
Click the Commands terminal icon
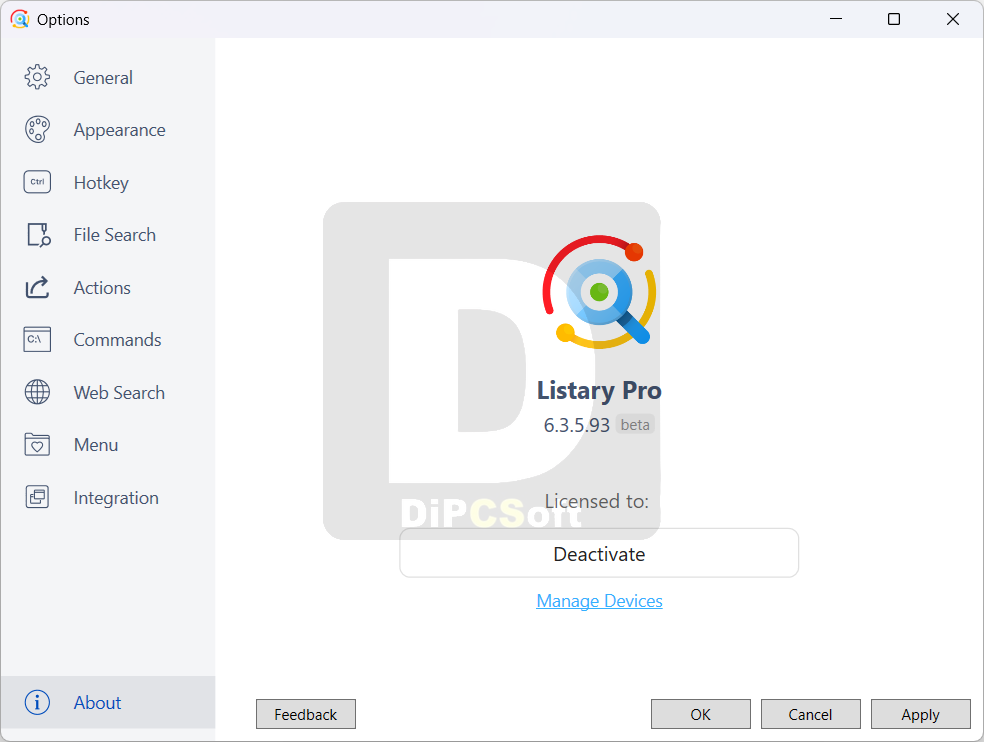(x=37, y=340)
